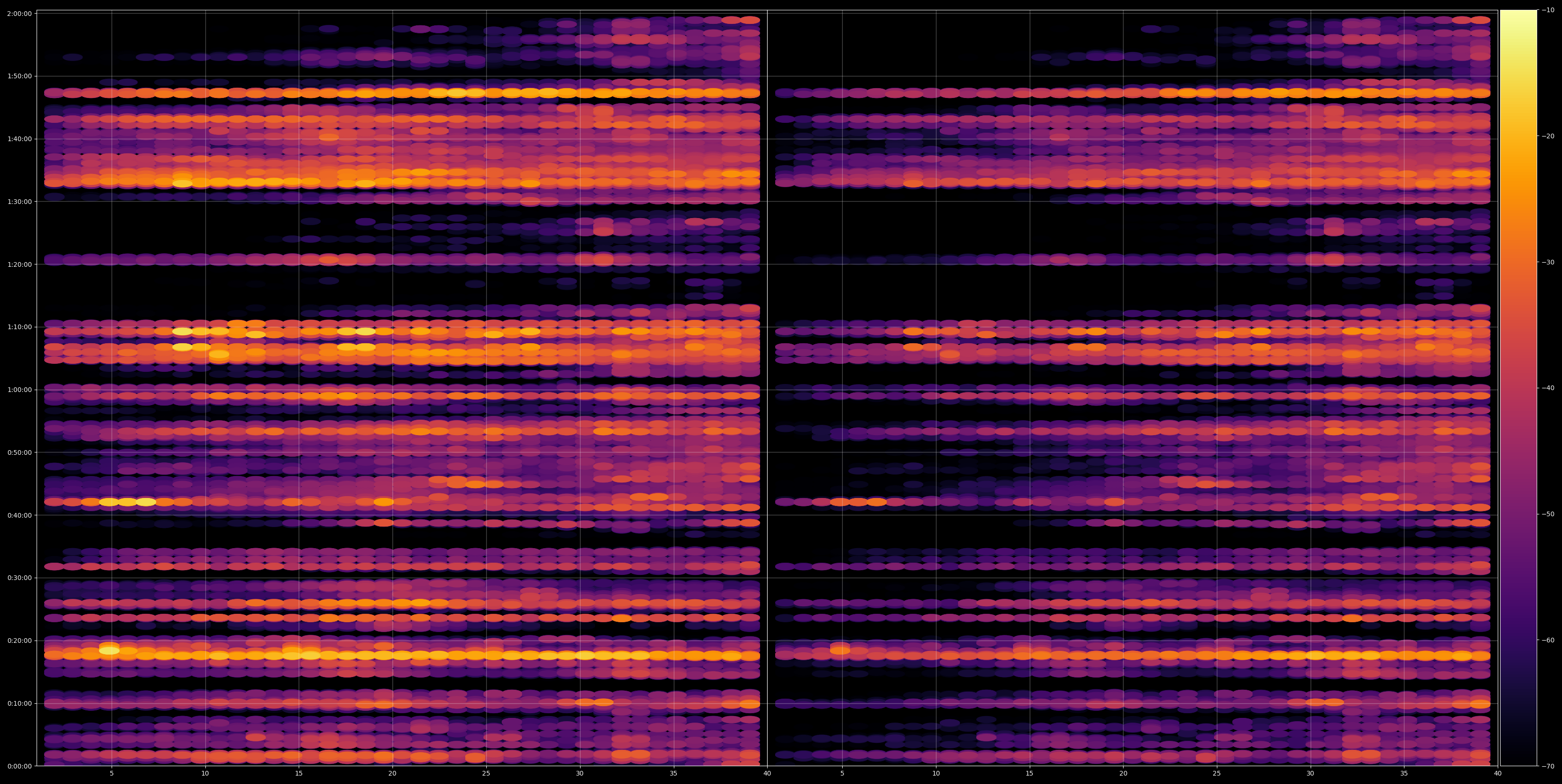Select x-axis tick "10" under the right heatmap

936,774
